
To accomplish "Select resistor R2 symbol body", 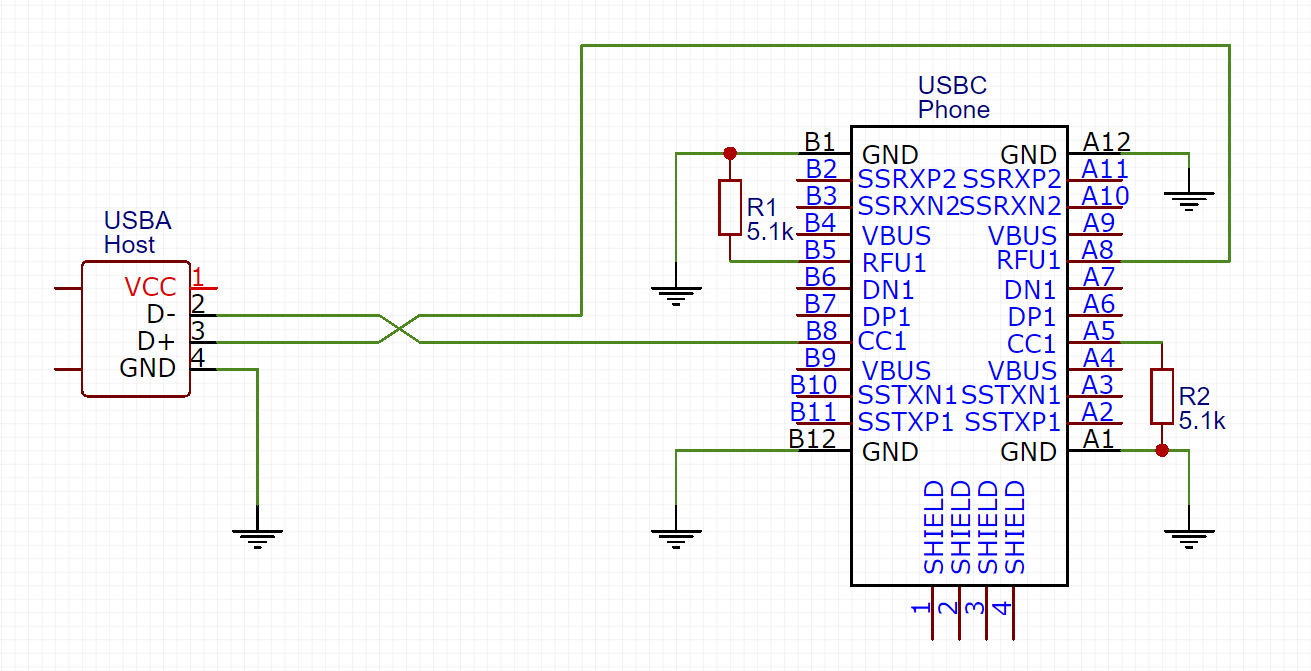I will click(1161, 396).
